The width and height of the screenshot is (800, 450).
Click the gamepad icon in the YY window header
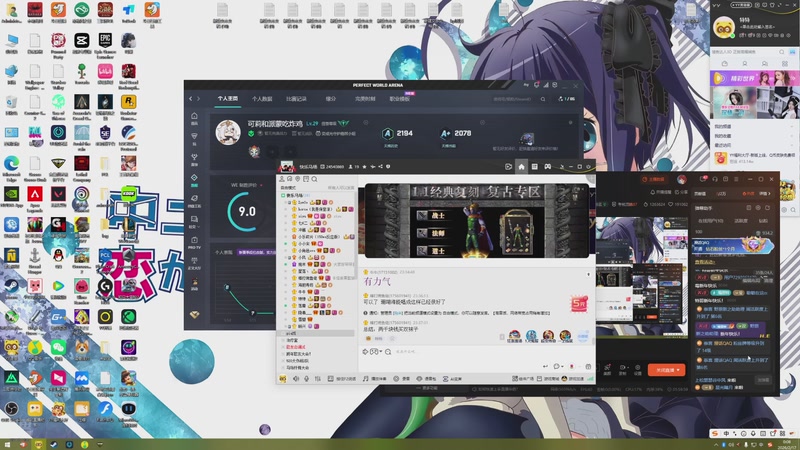pos(547,167)
